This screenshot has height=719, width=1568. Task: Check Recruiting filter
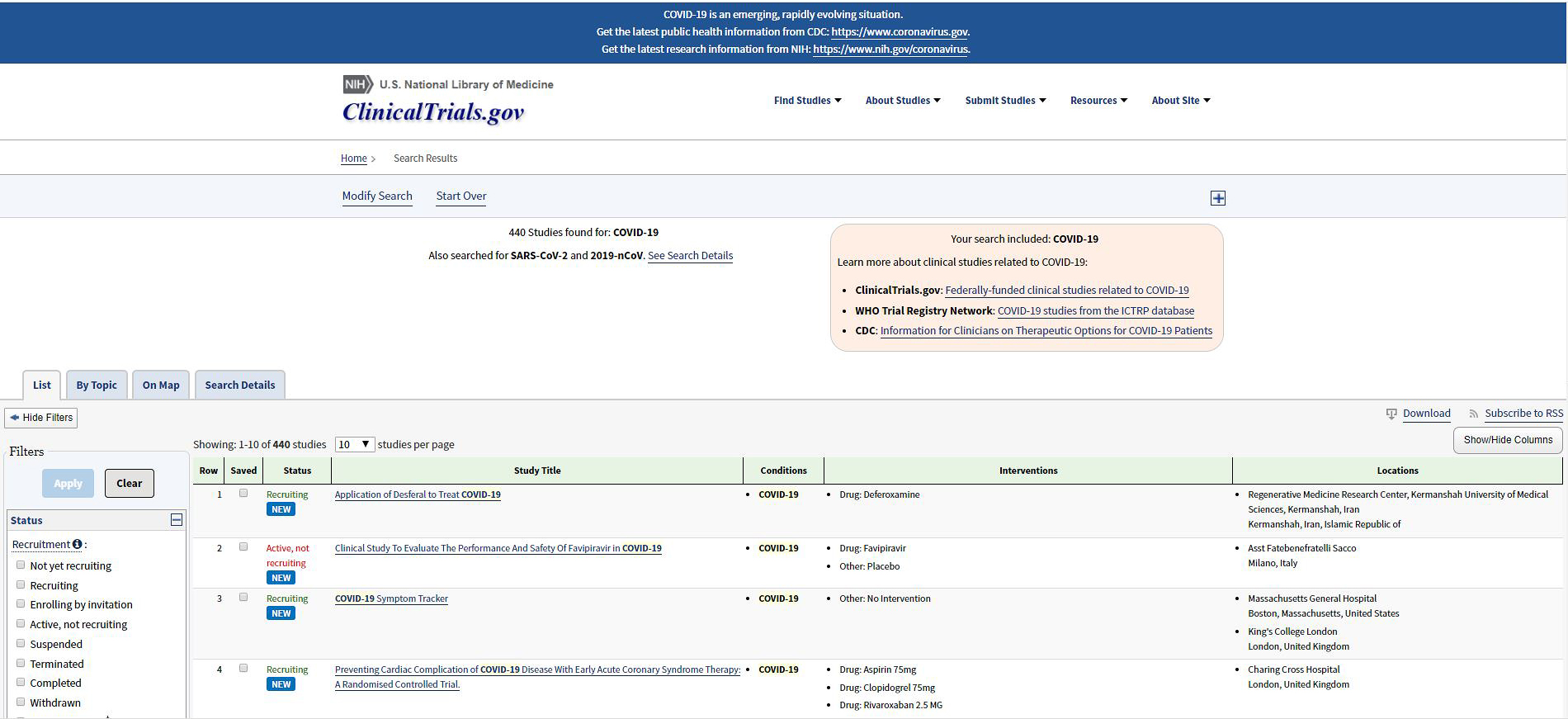point(21,584)
